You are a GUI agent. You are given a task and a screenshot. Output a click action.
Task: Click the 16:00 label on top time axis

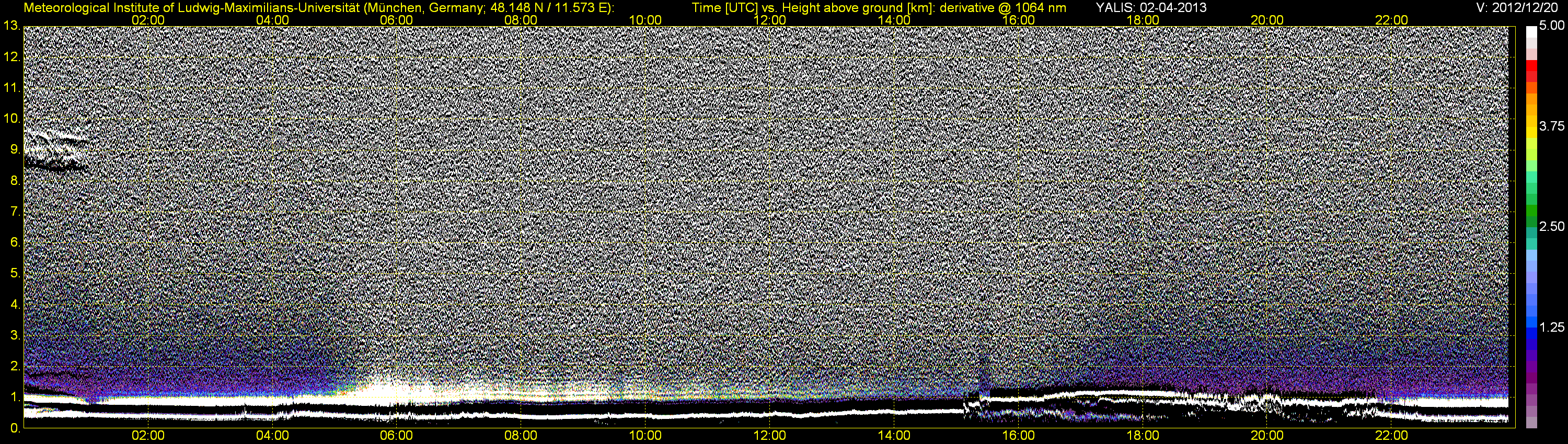[x=1018, y=20]
